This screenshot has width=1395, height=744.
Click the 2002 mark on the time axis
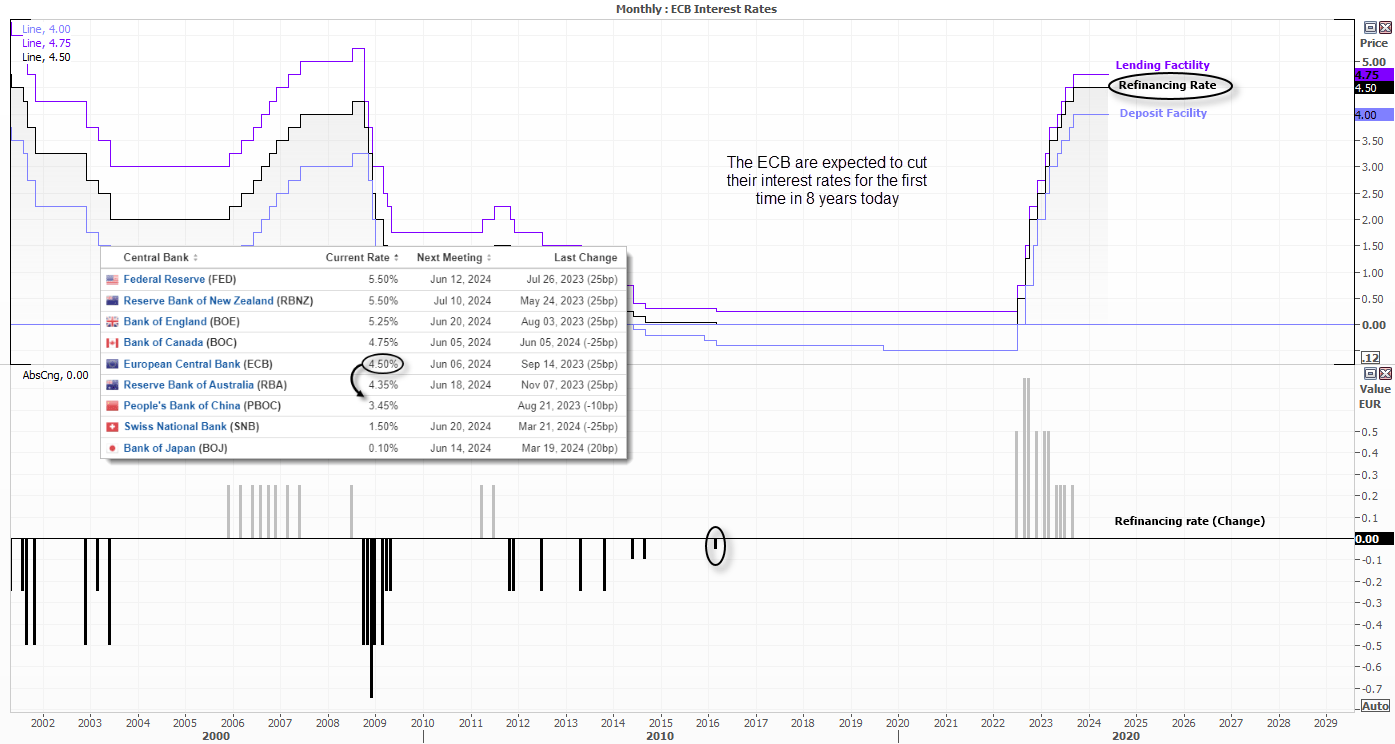[42, 721]
